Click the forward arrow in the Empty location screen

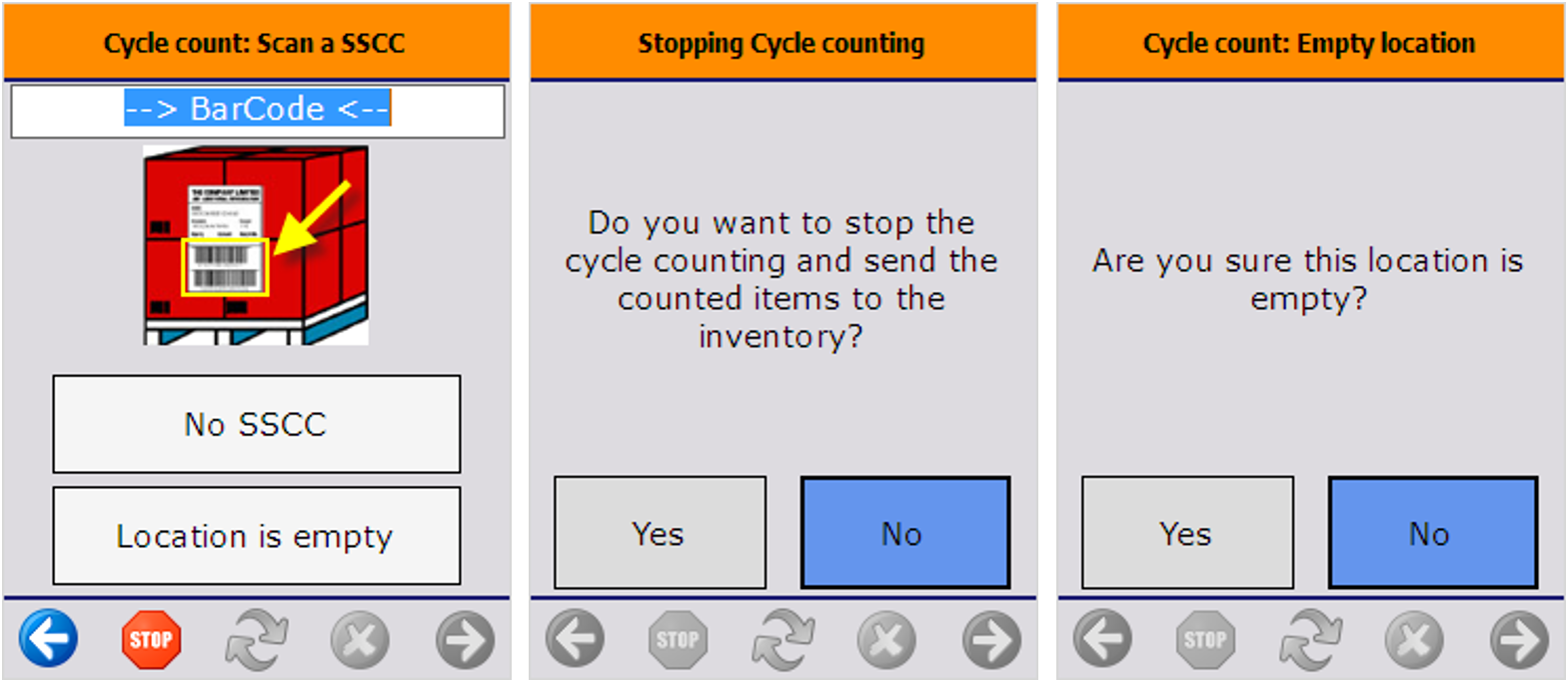click(1519, 639)
